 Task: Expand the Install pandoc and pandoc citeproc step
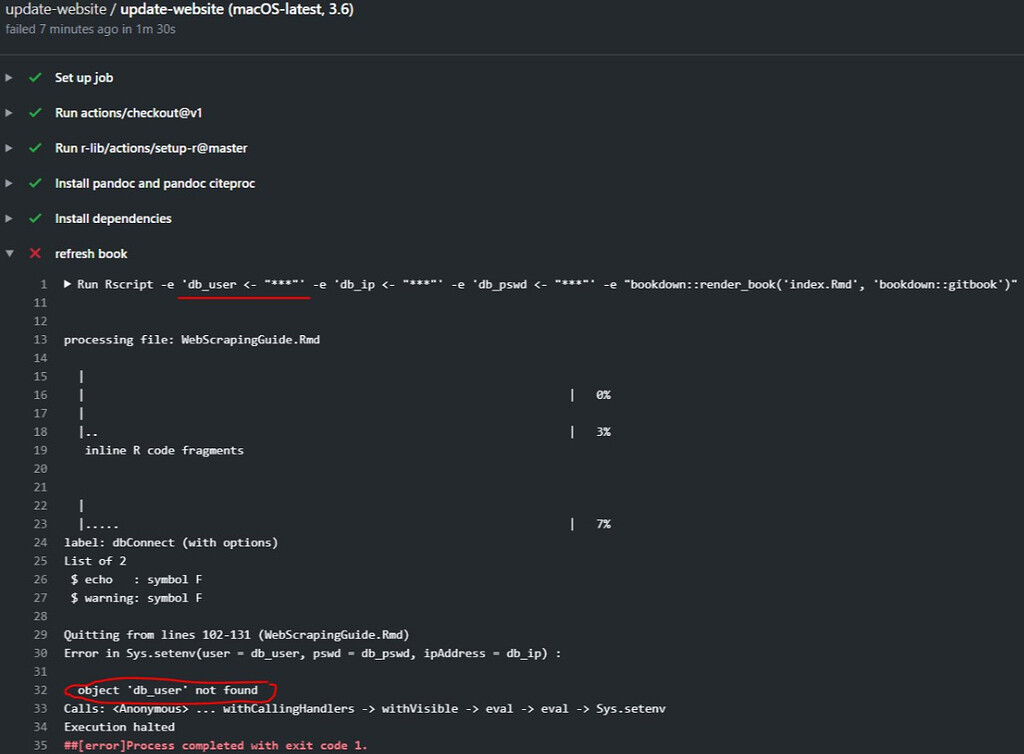tap(8, 183)
